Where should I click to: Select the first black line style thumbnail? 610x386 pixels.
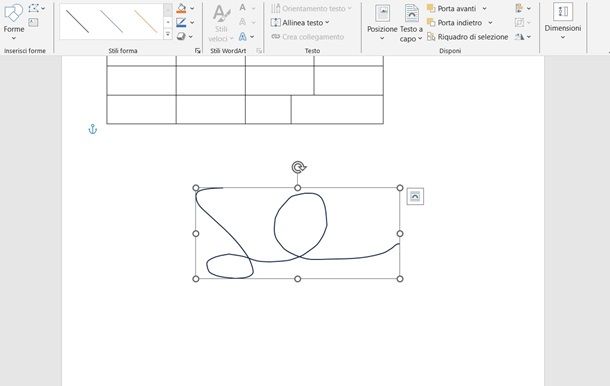tap(77, 21)
